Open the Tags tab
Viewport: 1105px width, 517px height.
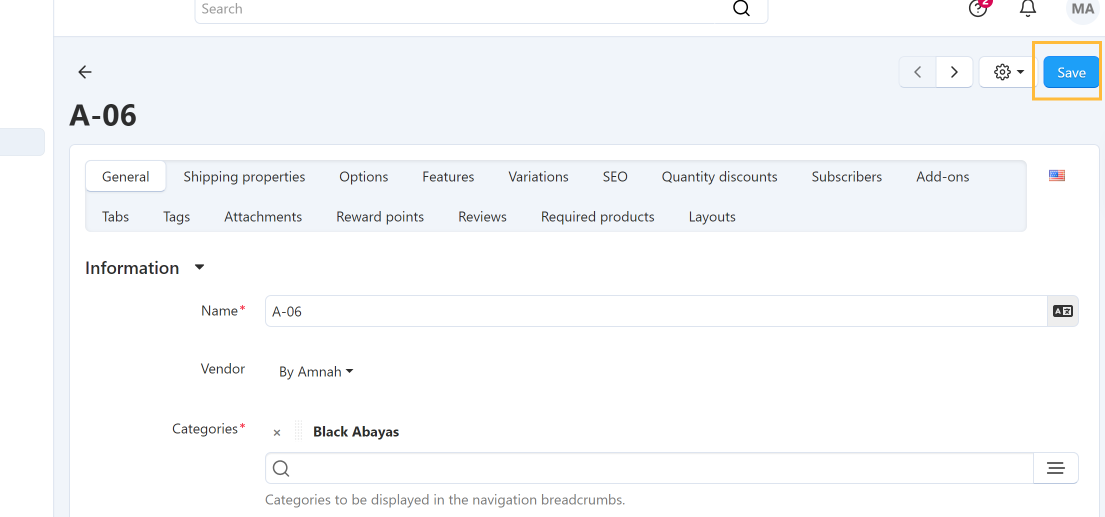(x=176, y=217)
